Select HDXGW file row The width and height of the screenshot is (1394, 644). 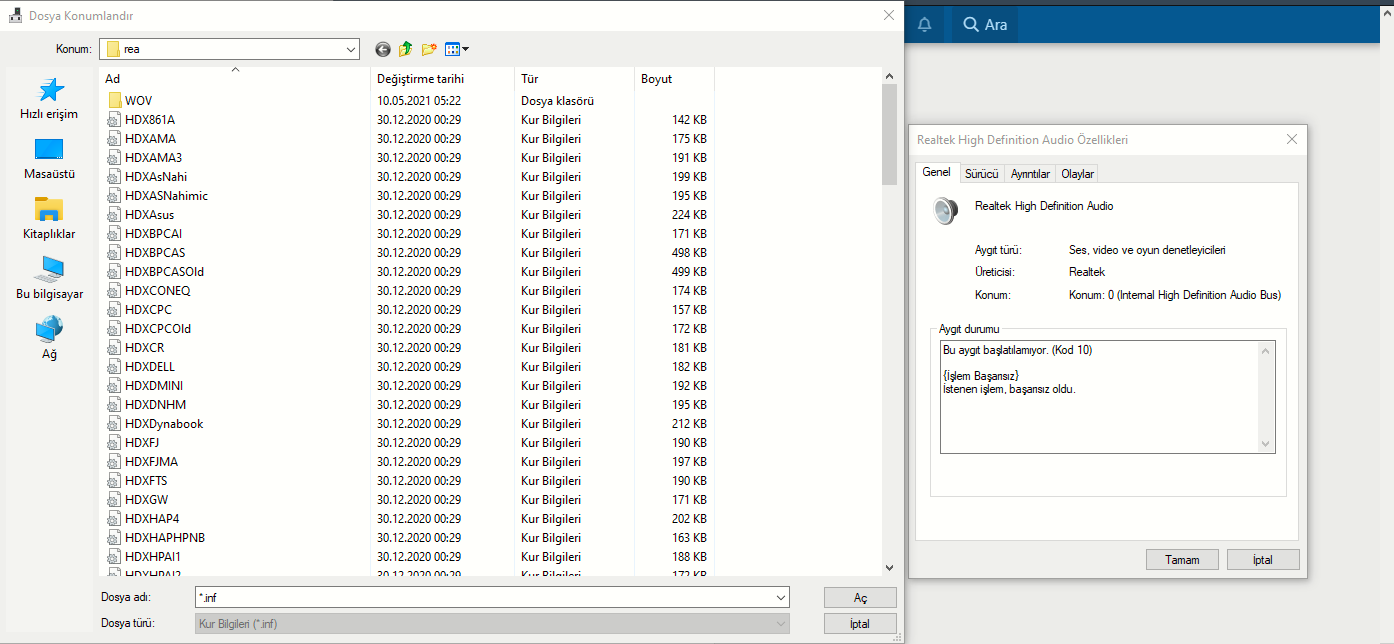point(409,500)
